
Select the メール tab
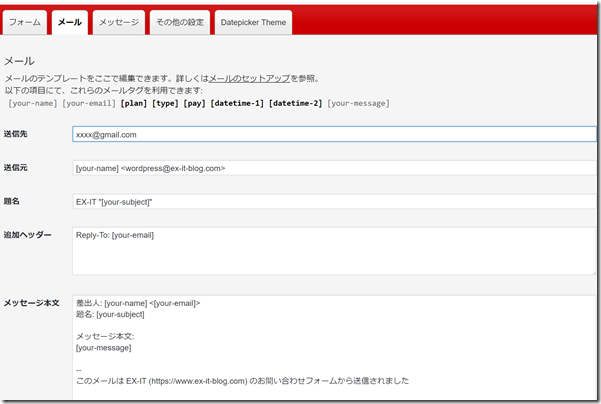pos(70,22)
